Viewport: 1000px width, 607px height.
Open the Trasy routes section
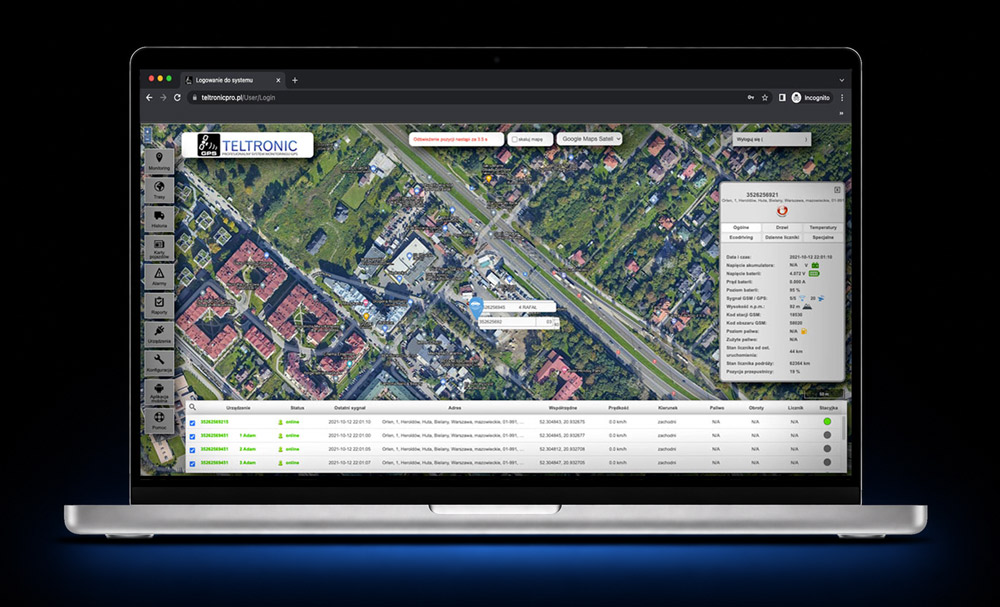click(x=159, y=190)
